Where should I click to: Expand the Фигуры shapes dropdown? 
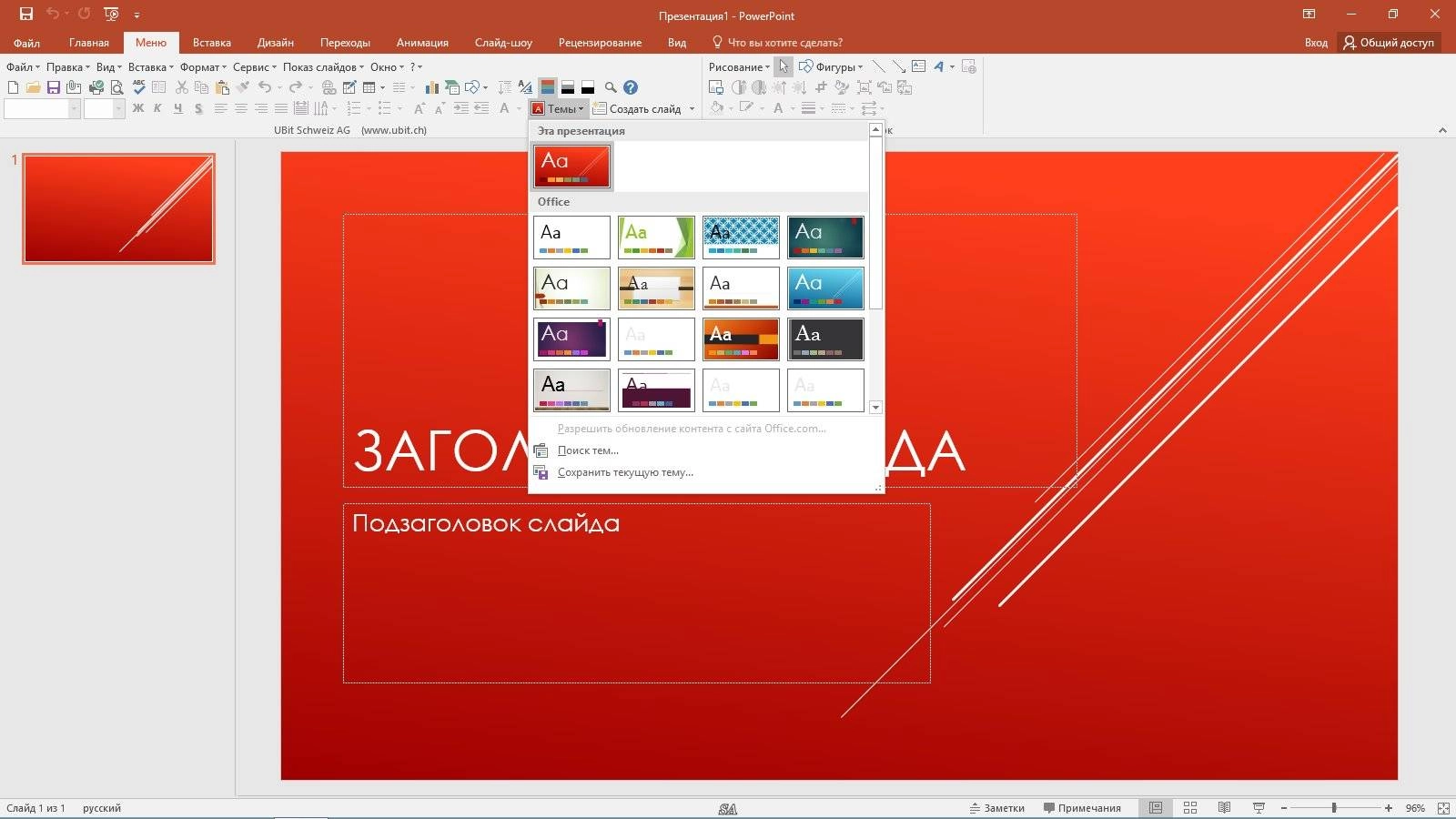coord(831,66)
